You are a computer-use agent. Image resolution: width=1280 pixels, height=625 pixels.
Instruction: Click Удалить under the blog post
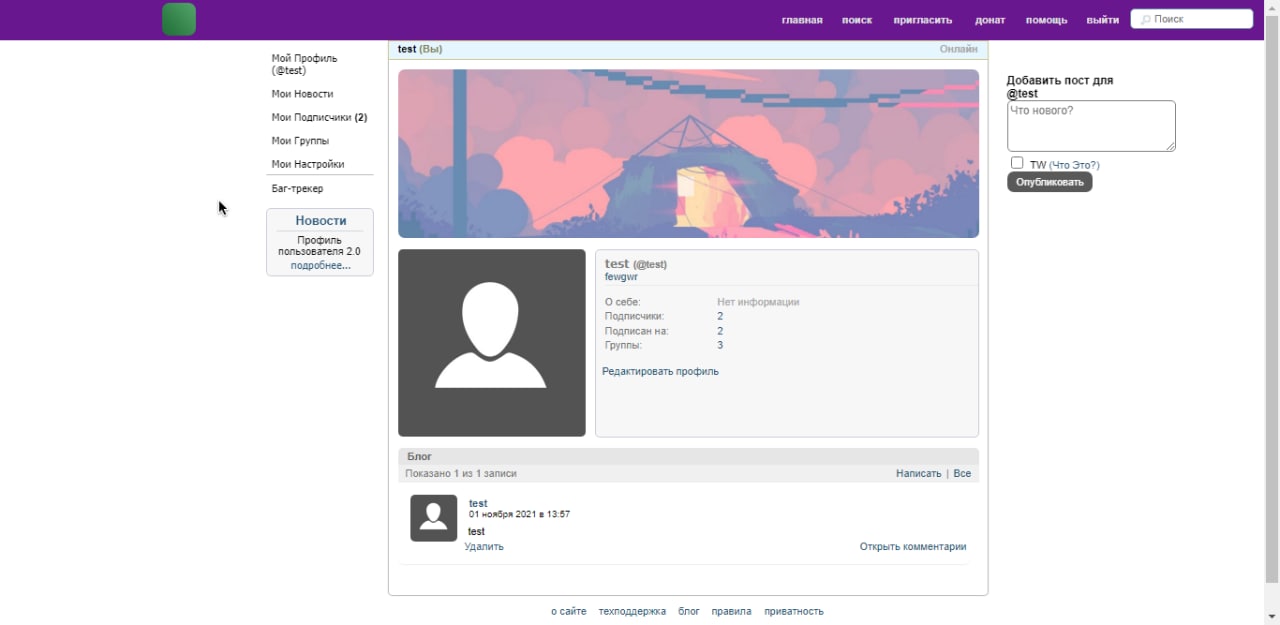pyautogui.click(x=484, y=547)
